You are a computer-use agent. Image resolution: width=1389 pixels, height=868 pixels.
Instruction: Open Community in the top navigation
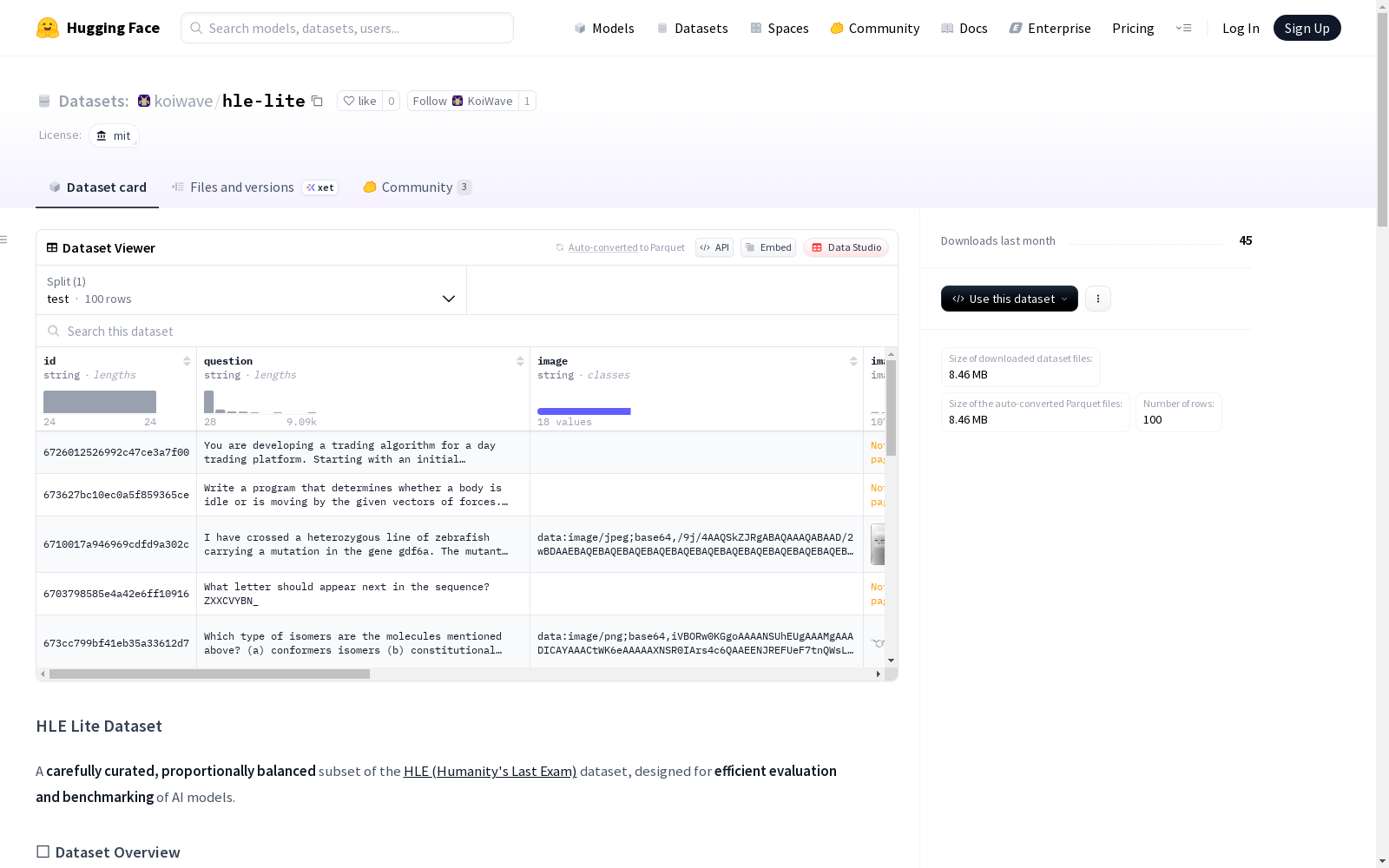[x=875, y=29]
